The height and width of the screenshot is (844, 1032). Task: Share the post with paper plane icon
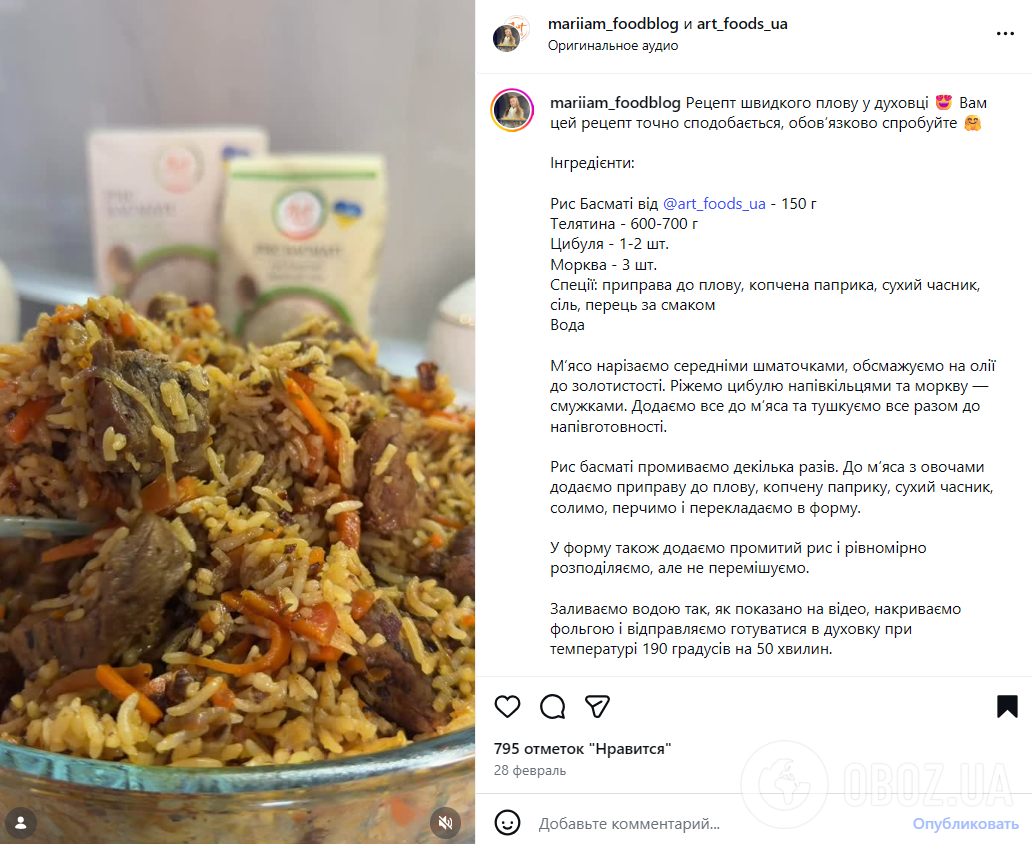coord(597,706)
